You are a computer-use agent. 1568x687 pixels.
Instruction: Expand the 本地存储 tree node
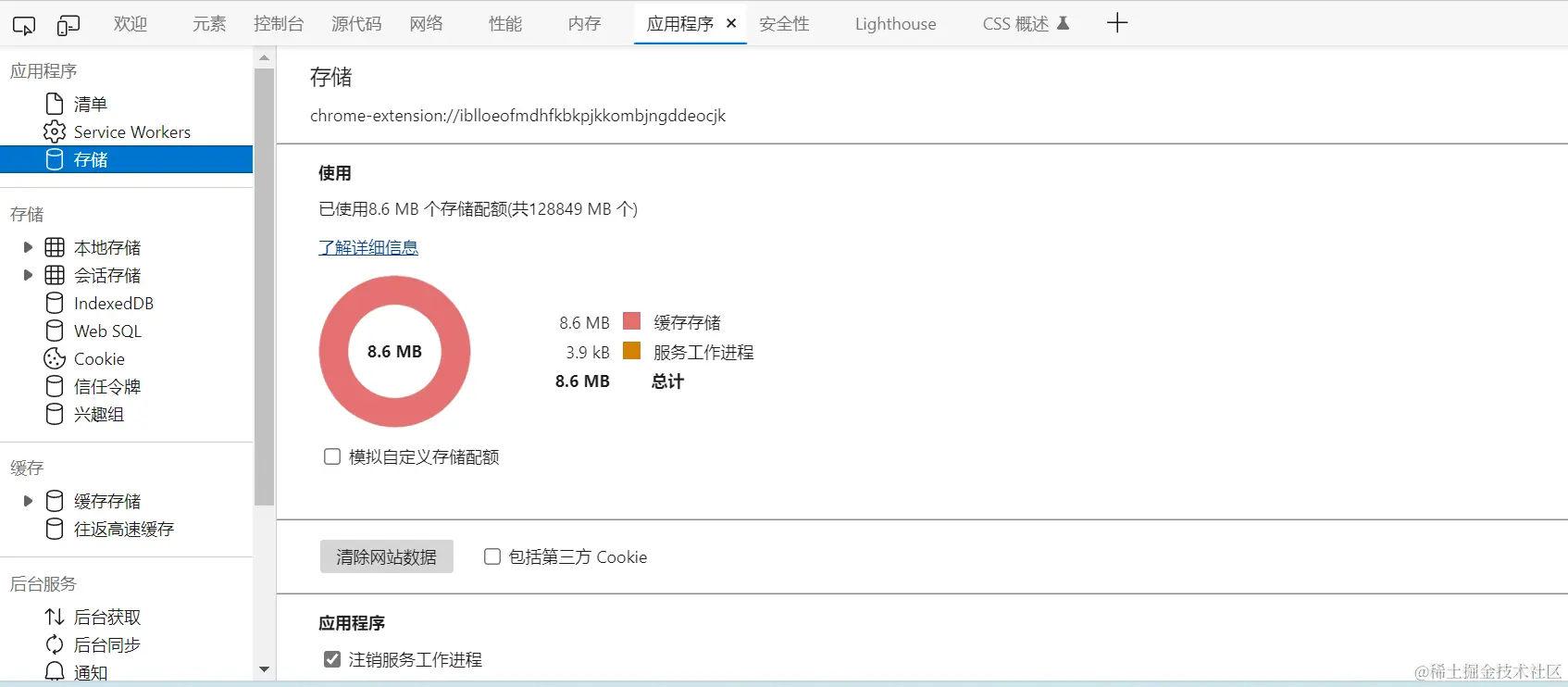coord(28,247)
